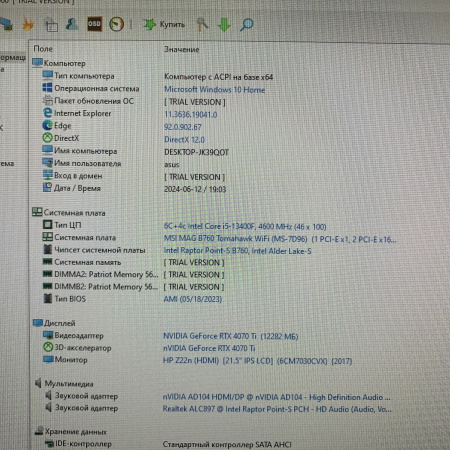
Task: Open the Realtek ALC897 audio link
Action: click(277, 409)
